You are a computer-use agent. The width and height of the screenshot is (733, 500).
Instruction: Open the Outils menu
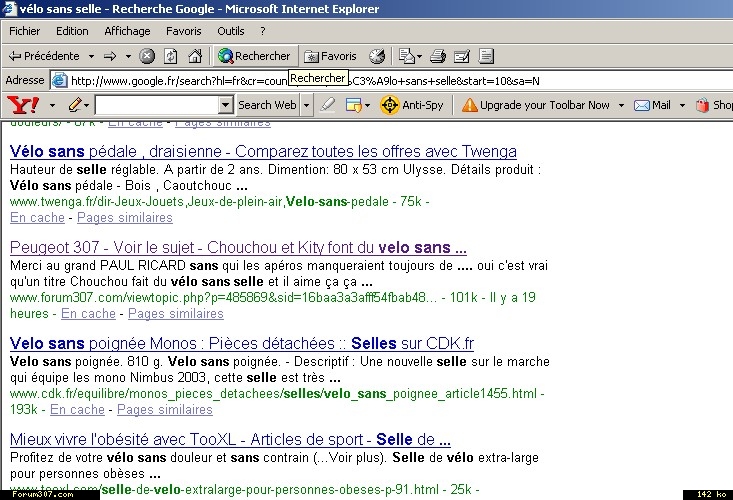(x=230, y=31)
